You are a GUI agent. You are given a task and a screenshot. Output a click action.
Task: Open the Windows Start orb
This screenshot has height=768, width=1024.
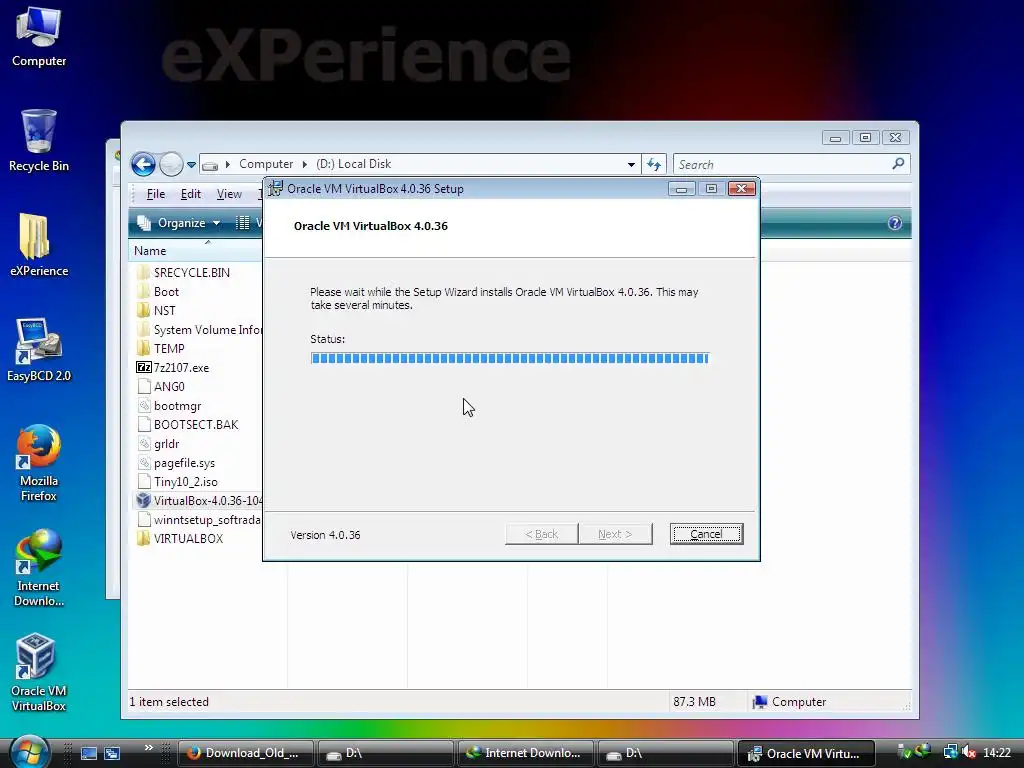coord(29,752)
